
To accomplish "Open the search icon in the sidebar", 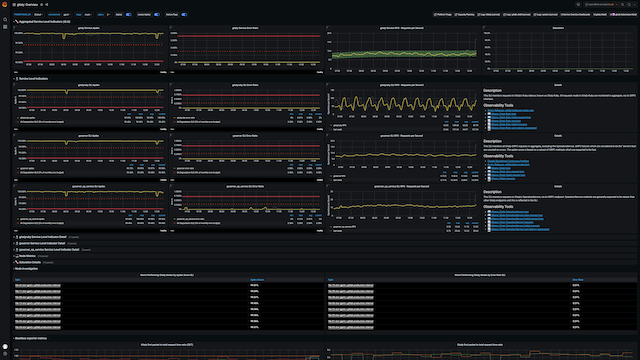I will pyautogui.click(x=5, y=19).
